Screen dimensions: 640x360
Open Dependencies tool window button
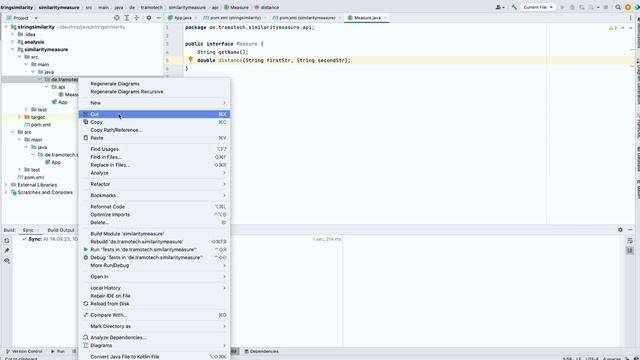[261, 351]
